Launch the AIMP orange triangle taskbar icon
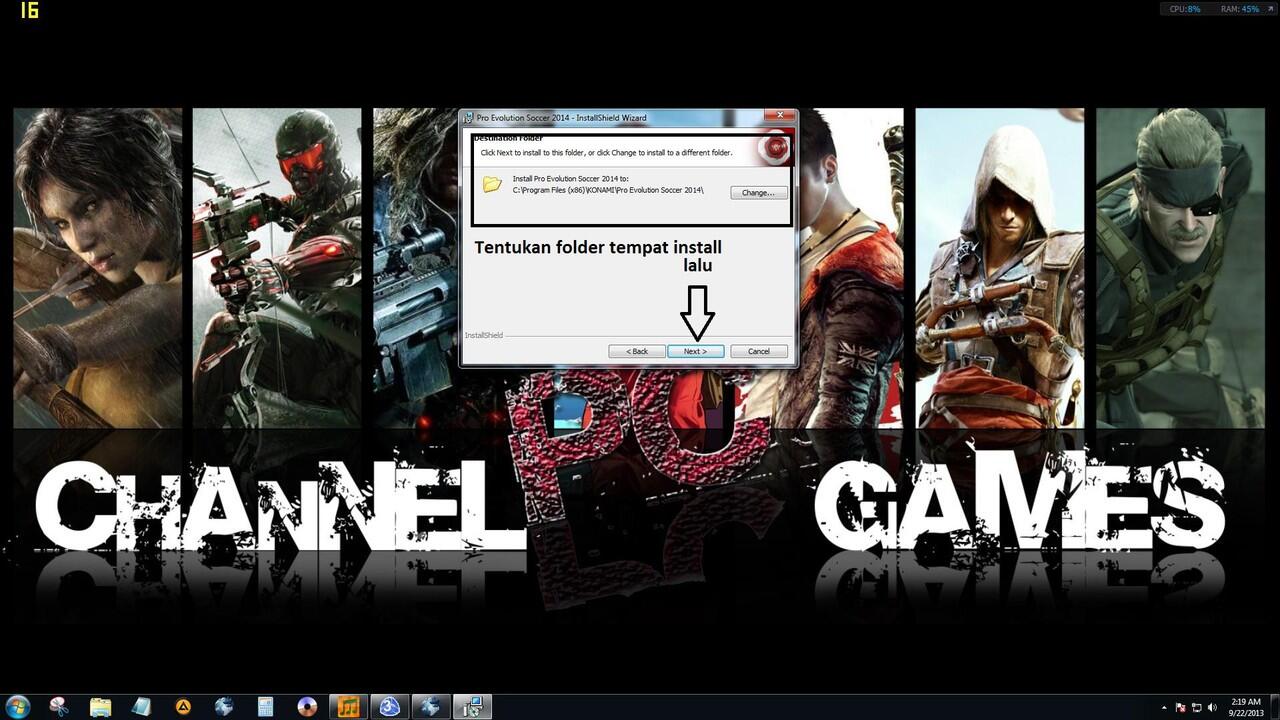 point(183,706)
